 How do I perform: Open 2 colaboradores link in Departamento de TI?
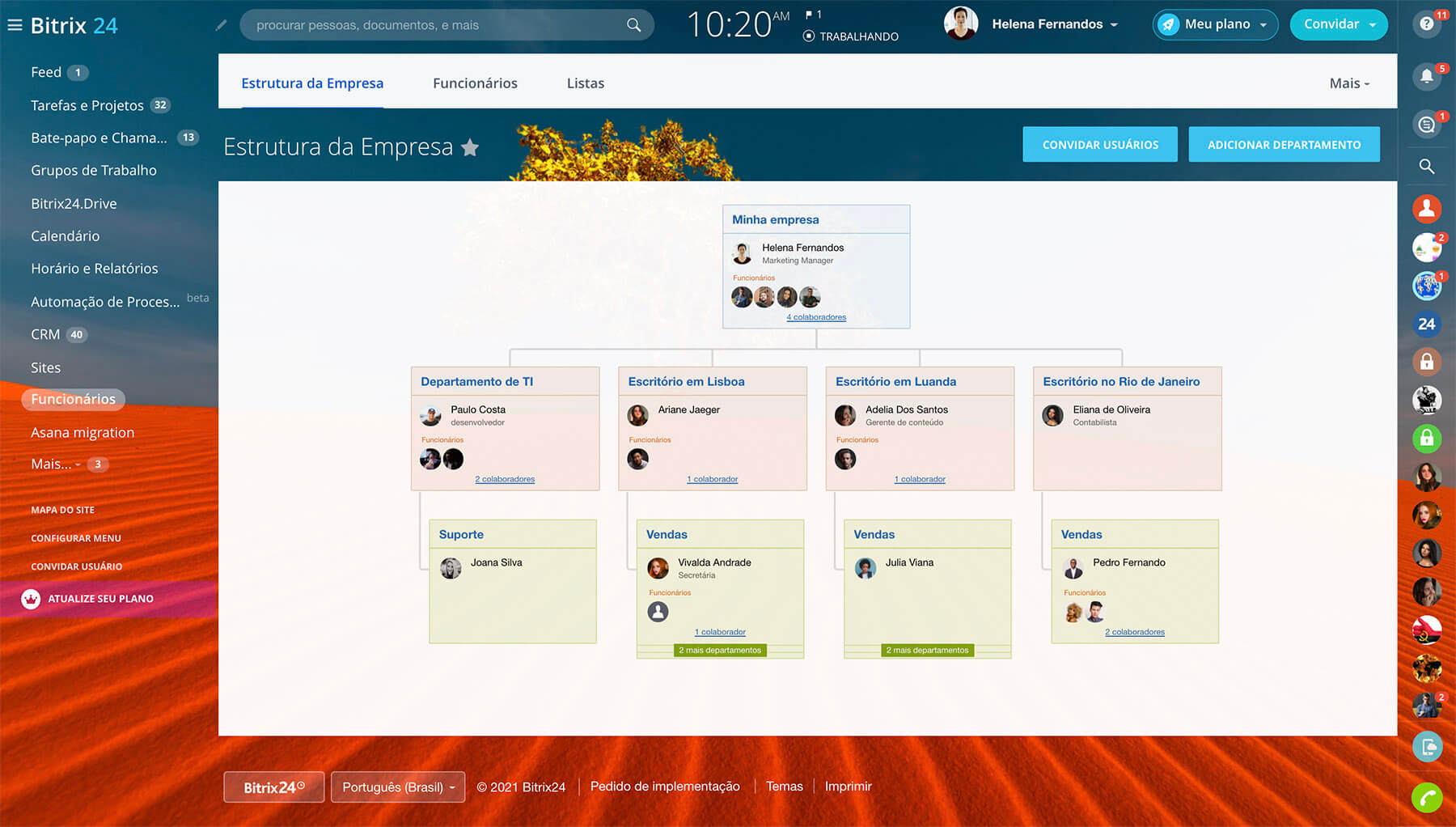(x=505, y=479)
